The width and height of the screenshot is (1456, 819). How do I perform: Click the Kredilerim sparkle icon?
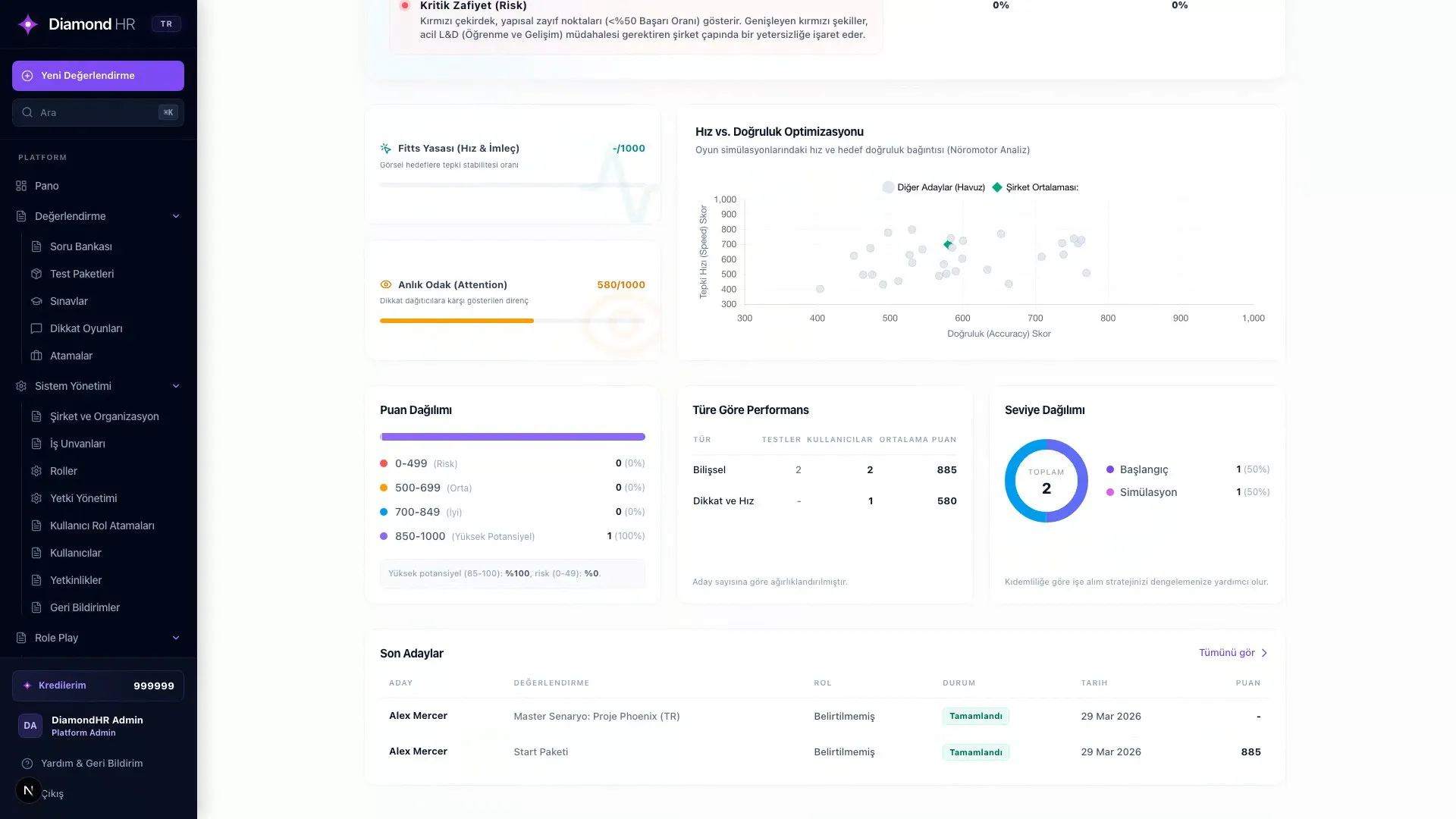pyautogui.click(x=27, y=686)
